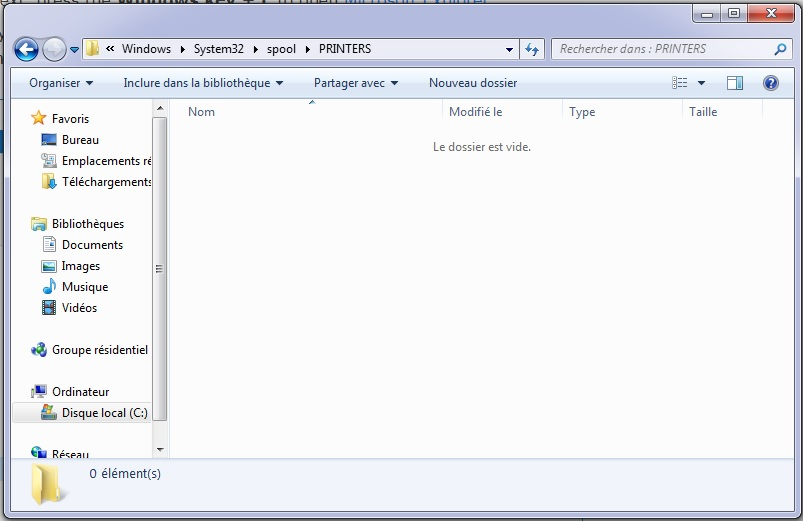The height and width of the screenshot is (521, 803).
Task: Navigate to spool in breadcrumb
Action: click(x=281, y=49)
